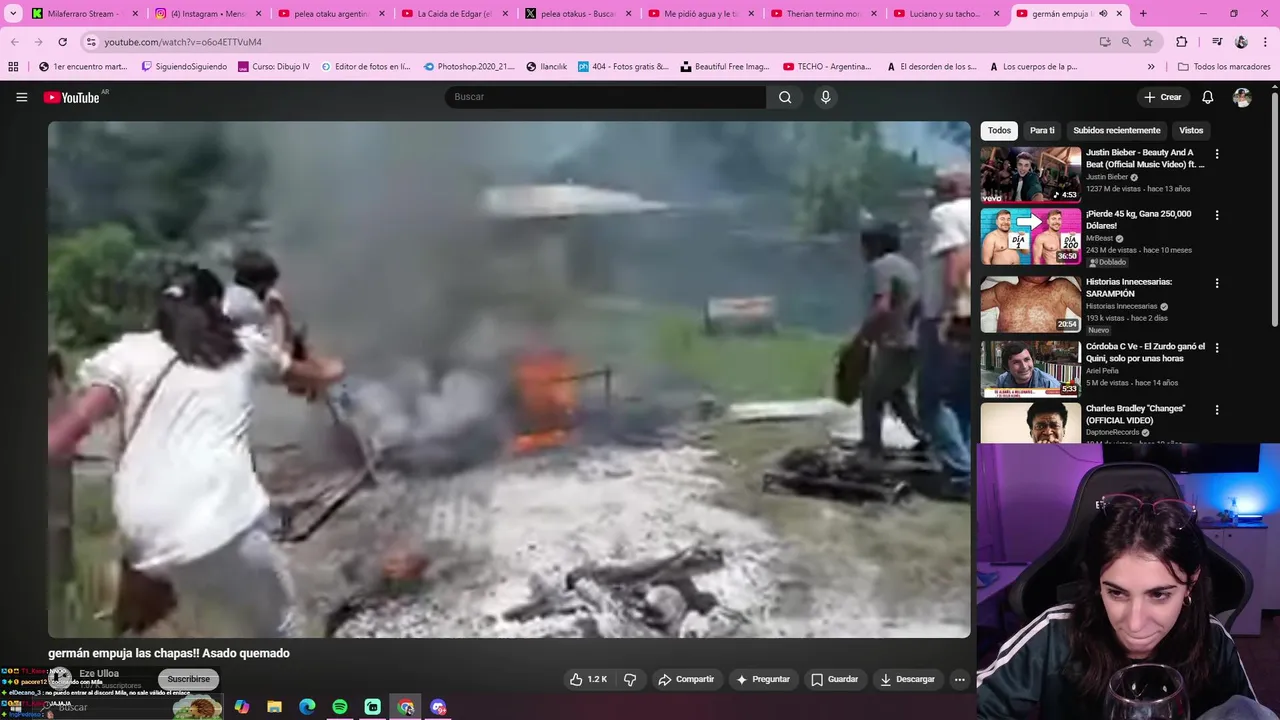
Task: Switch to Therian termino tab
Action: coord(824,14)
